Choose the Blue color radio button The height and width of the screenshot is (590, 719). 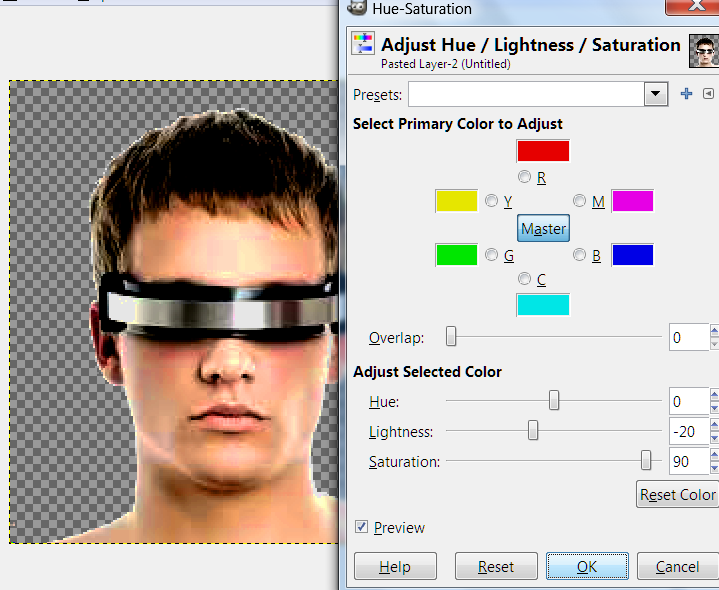click(x=580, y=255)
